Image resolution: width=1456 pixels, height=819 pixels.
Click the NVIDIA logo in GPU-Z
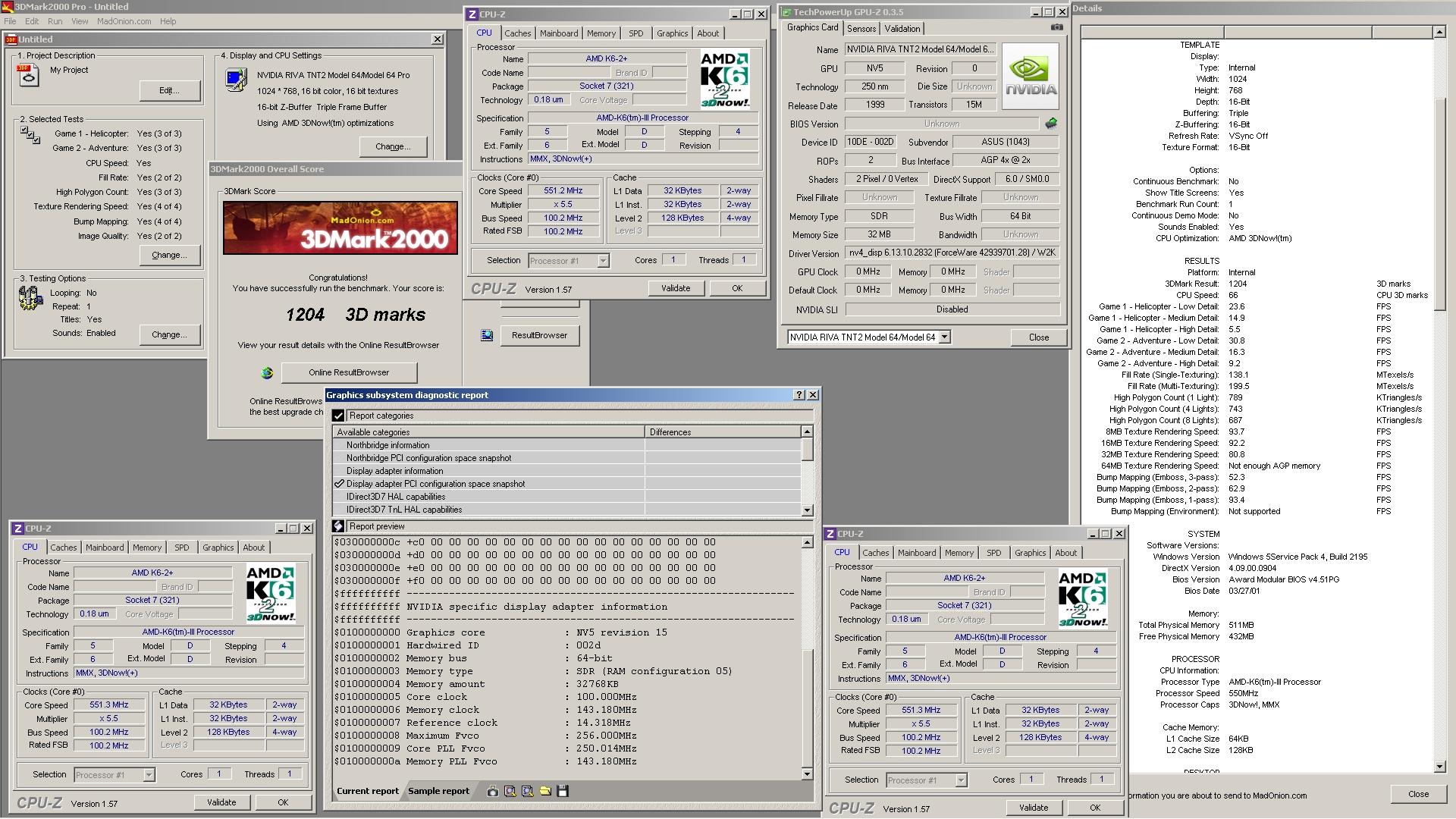pyautogui.click(x=1031, y=76)
